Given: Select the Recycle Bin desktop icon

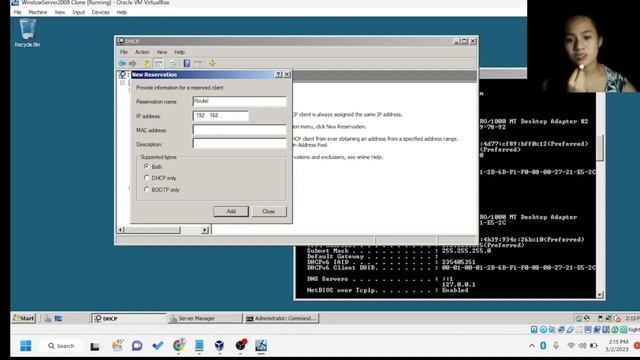Looking at the screenshot, I should tap(27, 33).
